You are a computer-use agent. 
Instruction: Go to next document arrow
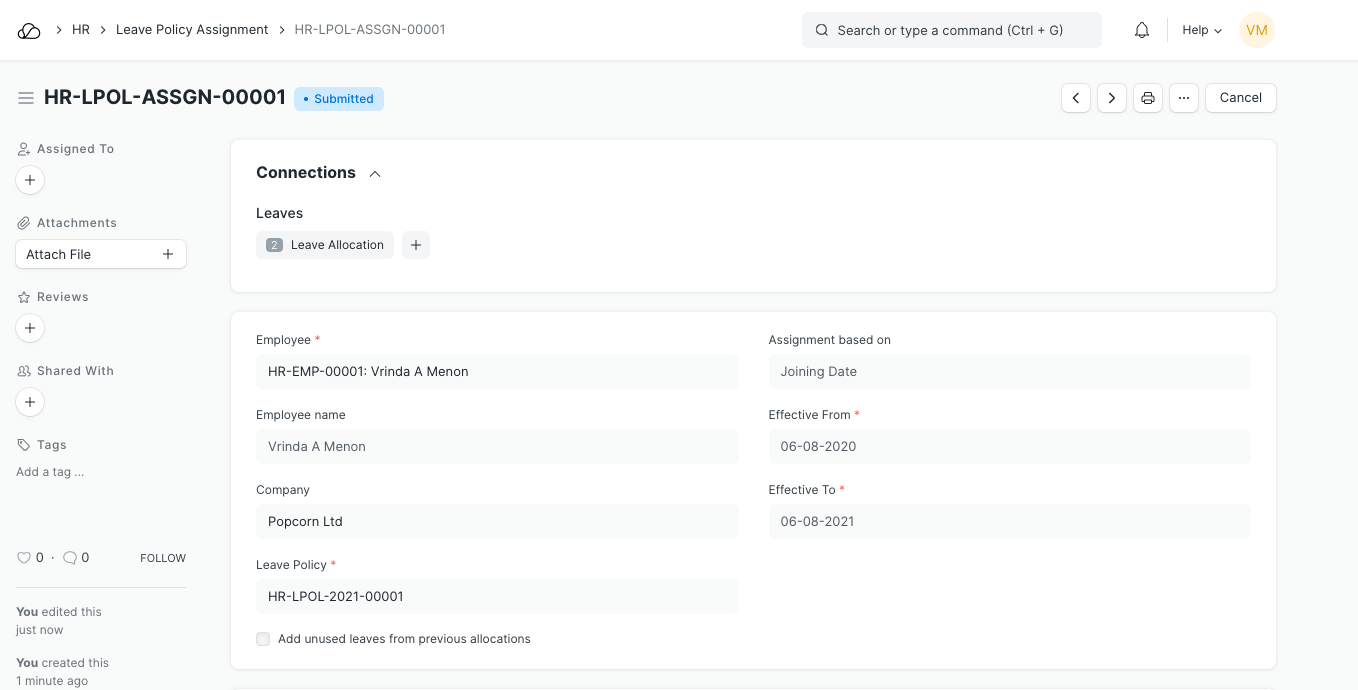coord(1111,98)
